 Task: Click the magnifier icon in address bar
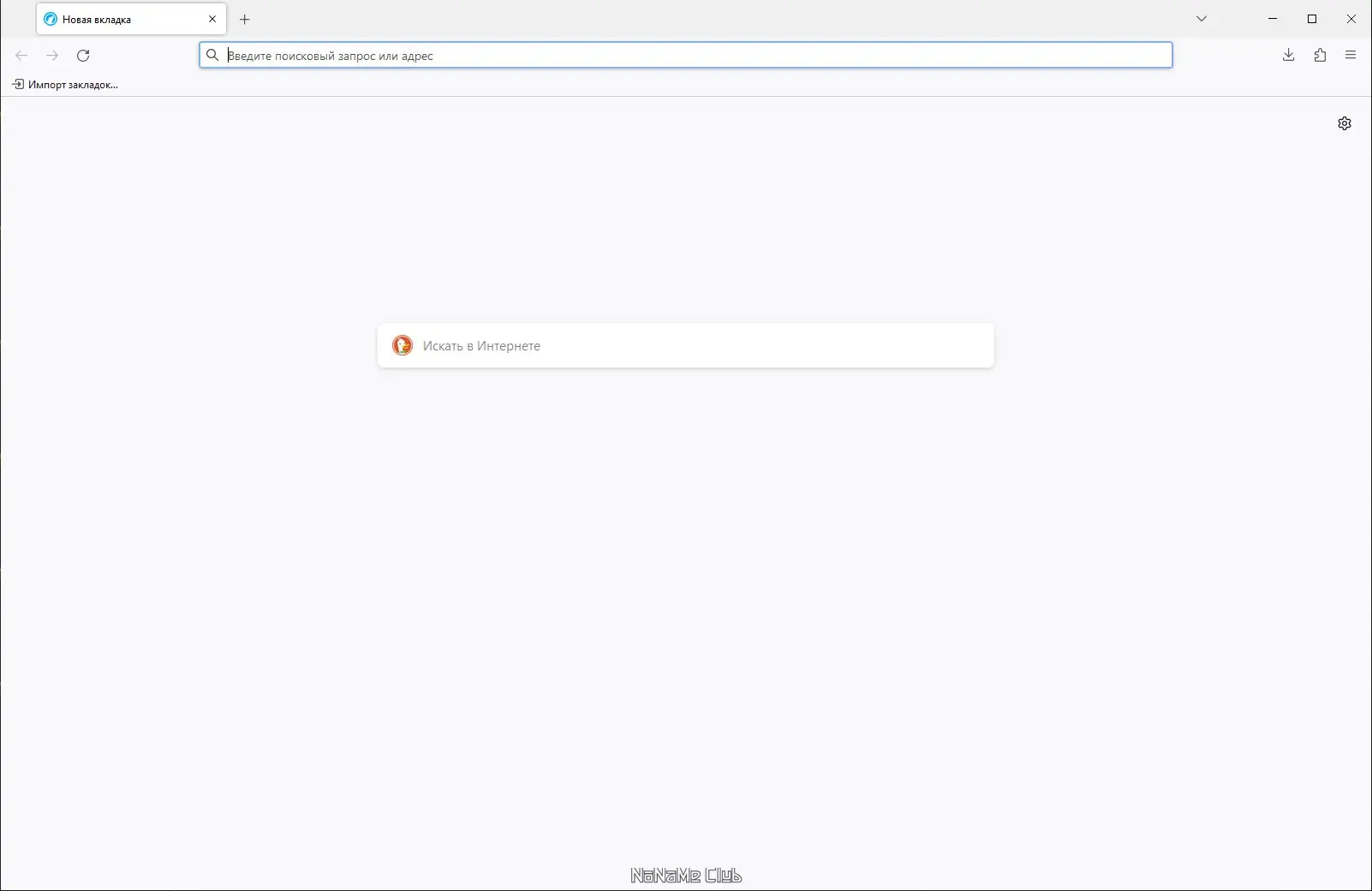(x=212, y=56)
